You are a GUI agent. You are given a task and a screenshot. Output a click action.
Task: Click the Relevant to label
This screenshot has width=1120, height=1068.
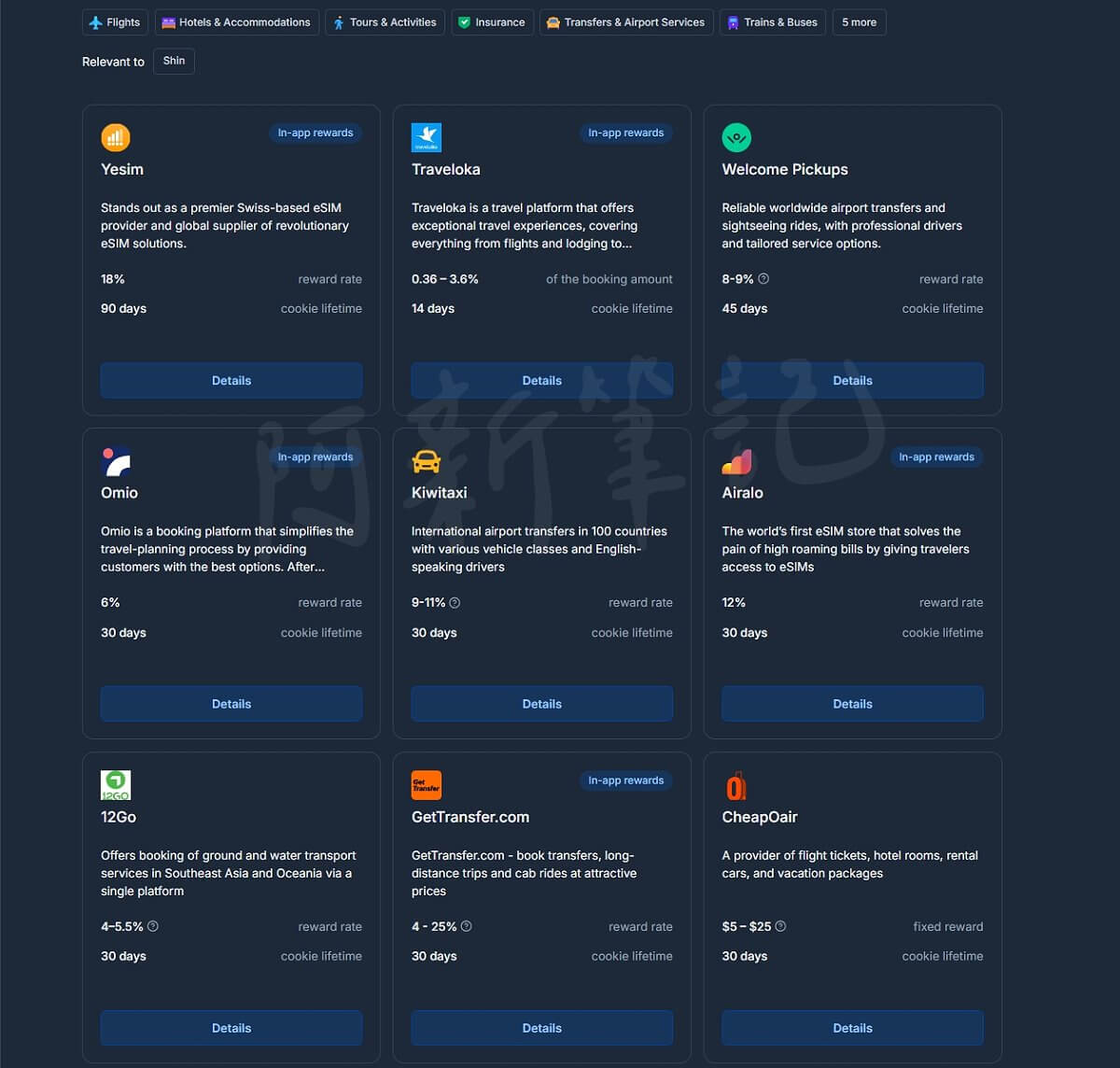coord(113,62)
